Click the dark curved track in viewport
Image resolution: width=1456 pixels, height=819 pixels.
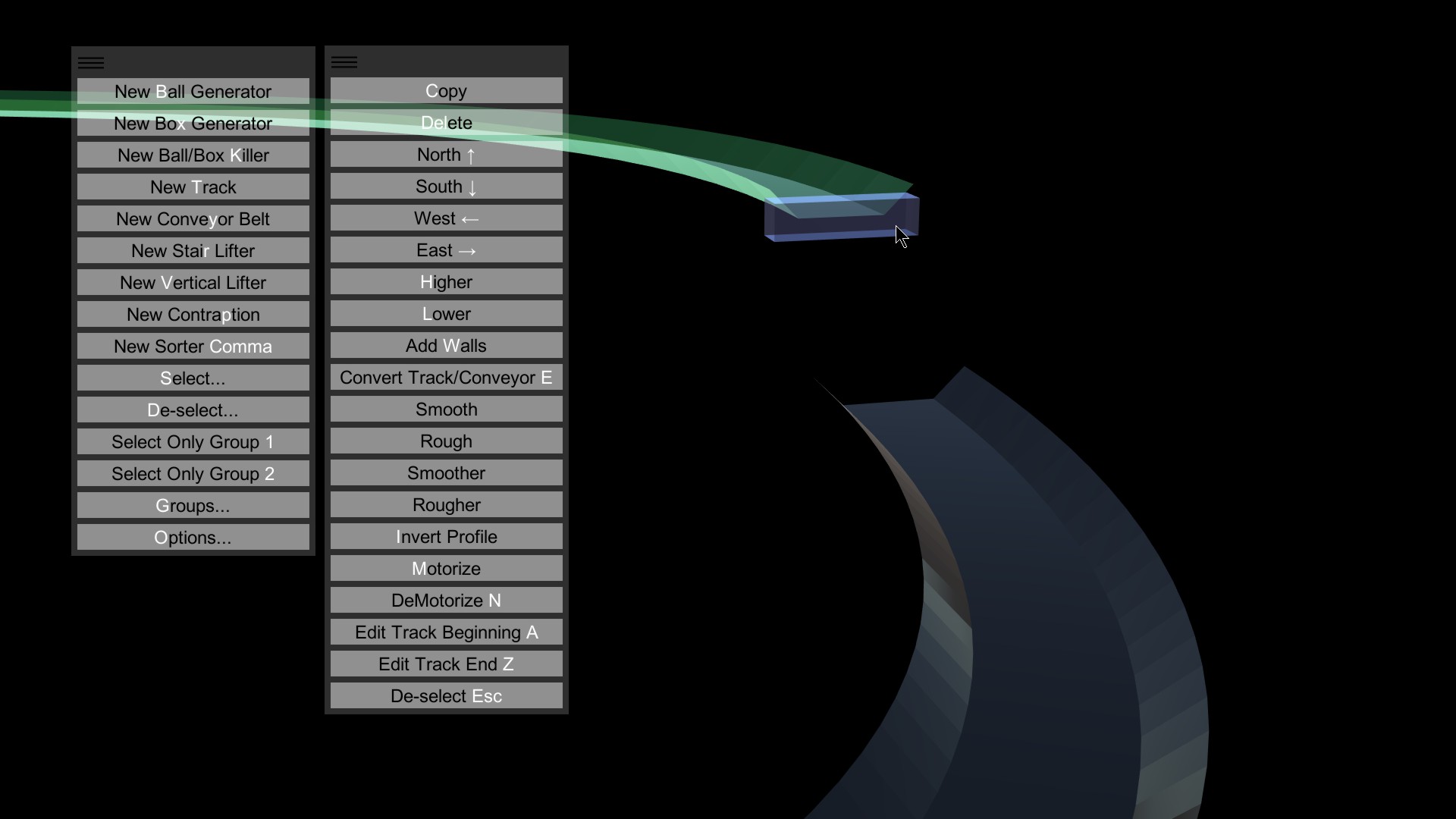pos(1046,607)
